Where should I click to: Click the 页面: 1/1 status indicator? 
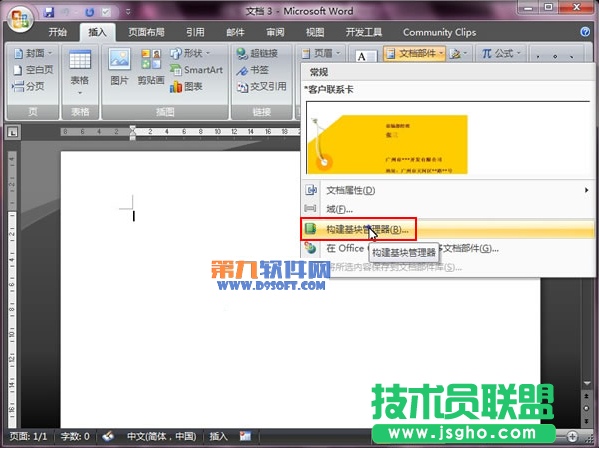point(28,436)
